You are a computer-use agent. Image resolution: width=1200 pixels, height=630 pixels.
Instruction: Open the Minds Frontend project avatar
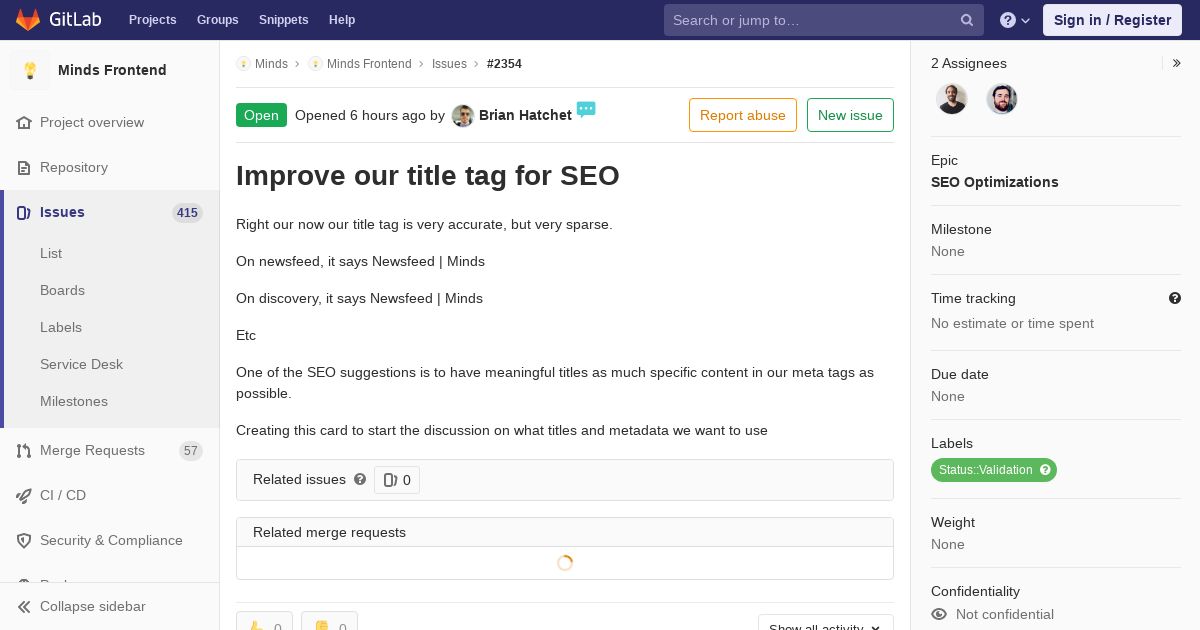[30, 70]
